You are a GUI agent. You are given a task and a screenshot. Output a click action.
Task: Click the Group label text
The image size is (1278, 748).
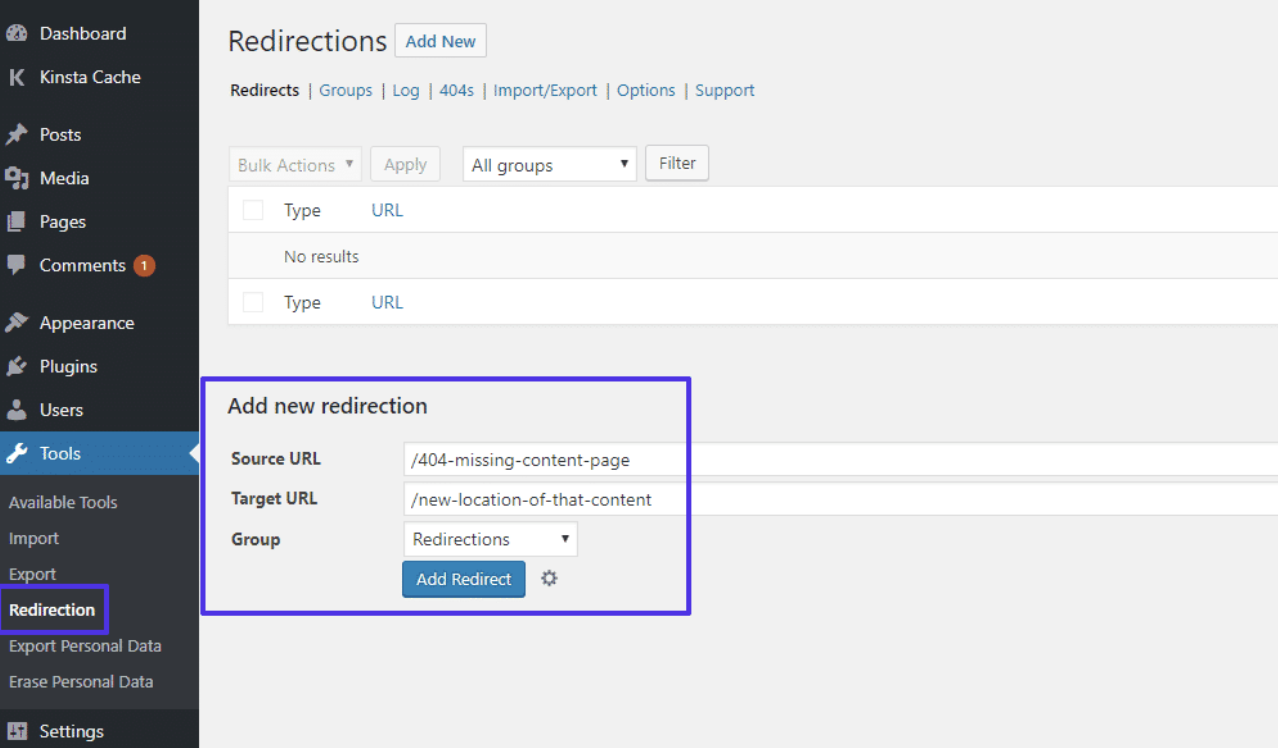click(255, 539)
